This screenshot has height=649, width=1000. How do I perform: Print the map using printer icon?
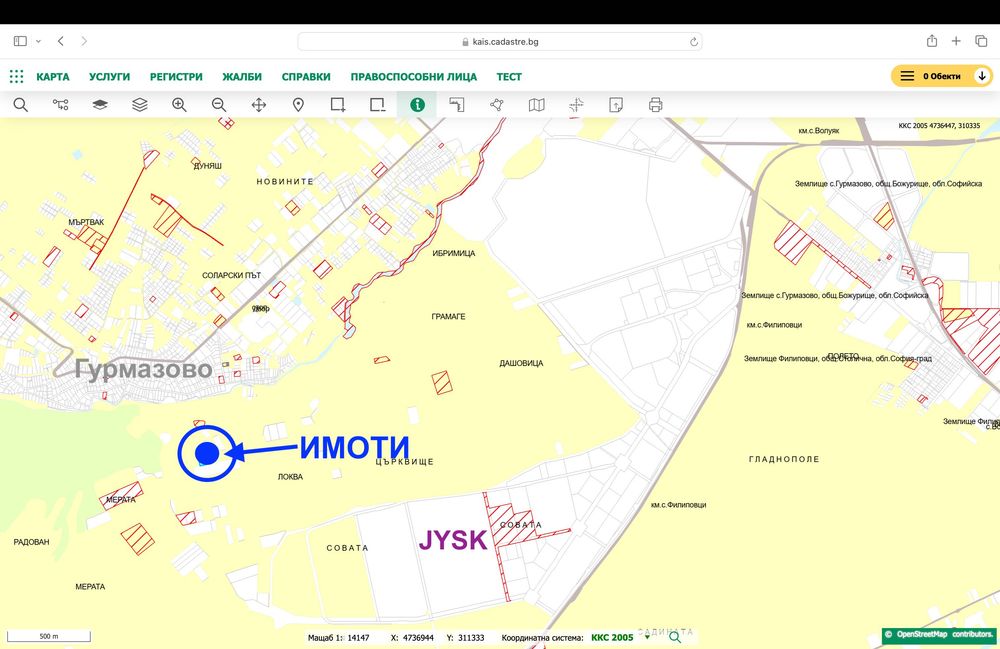656,105
